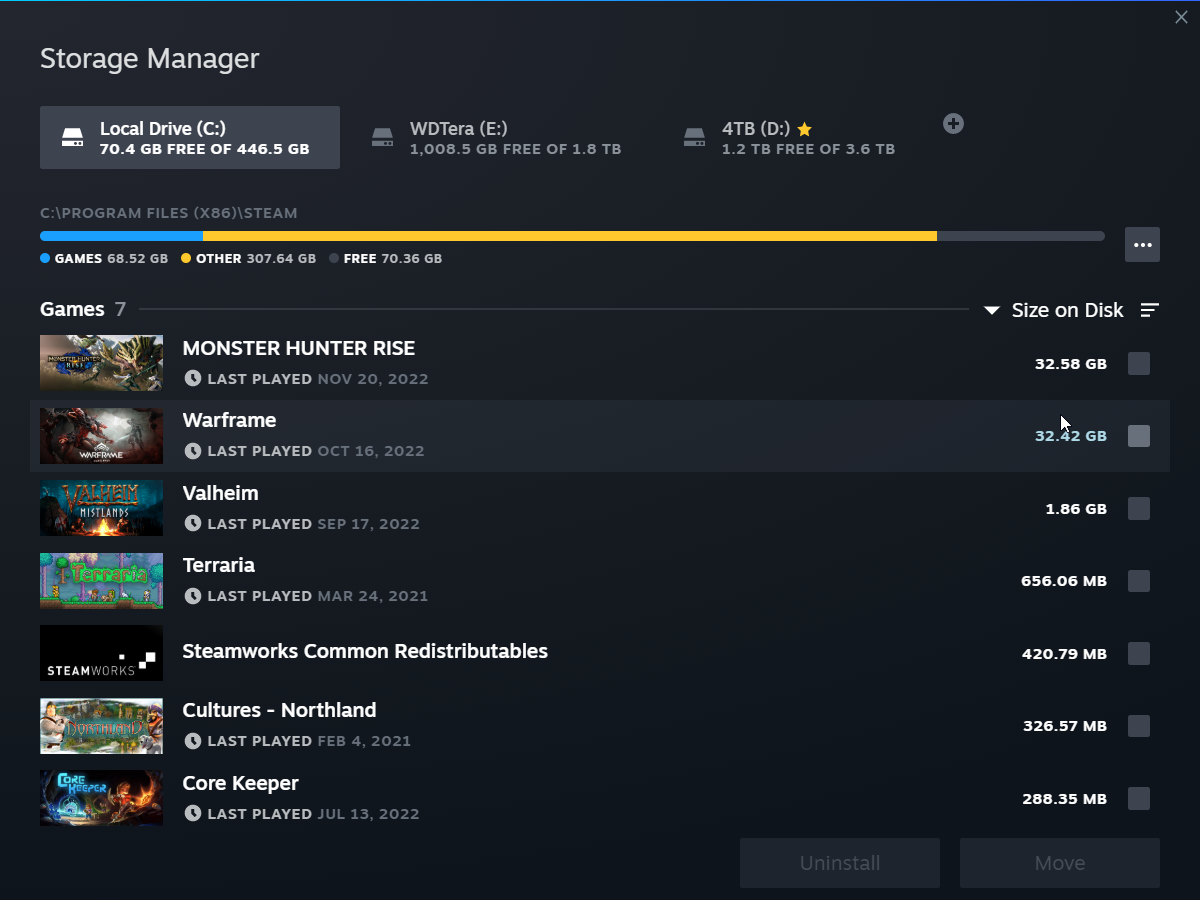This screenshot has height=900, width=1200.
Task: Check the Valheim checkbox
Action: (1139, 509)
